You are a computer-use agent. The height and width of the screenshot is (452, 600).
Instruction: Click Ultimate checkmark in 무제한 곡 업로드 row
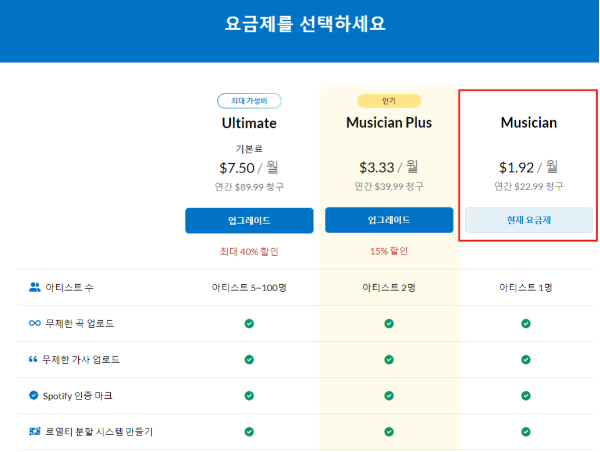[x=249, y=324]
